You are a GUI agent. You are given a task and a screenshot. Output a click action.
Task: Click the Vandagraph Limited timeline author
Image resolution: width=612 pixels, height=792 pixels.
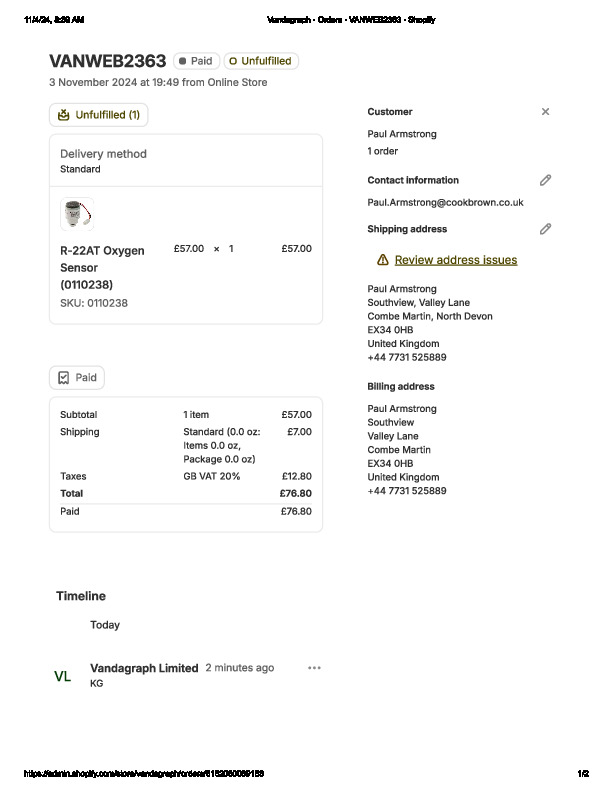(144, 668)
